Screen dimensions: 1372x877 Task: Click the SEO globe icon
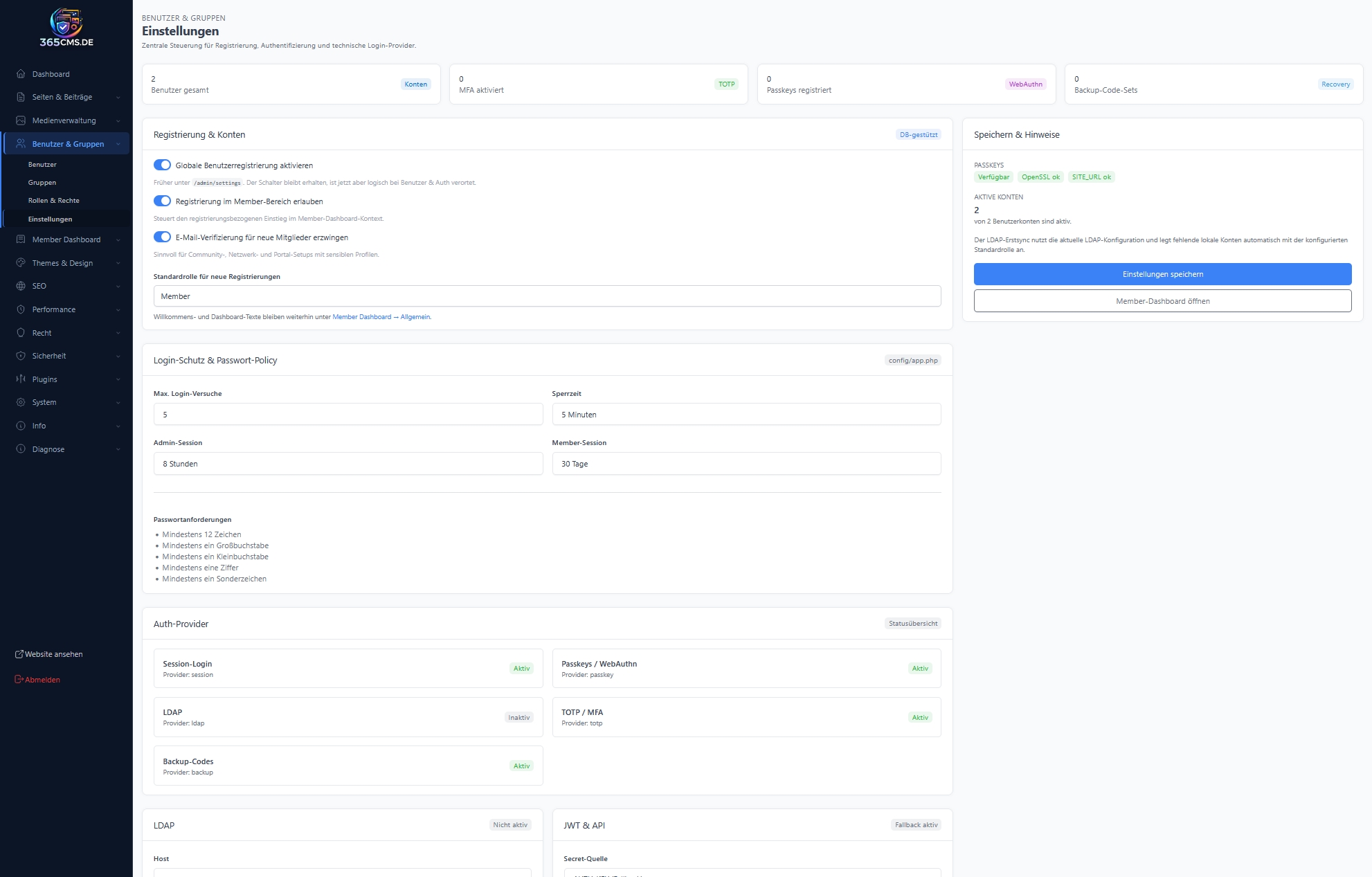pyautogui.click(x=21, y=286)
